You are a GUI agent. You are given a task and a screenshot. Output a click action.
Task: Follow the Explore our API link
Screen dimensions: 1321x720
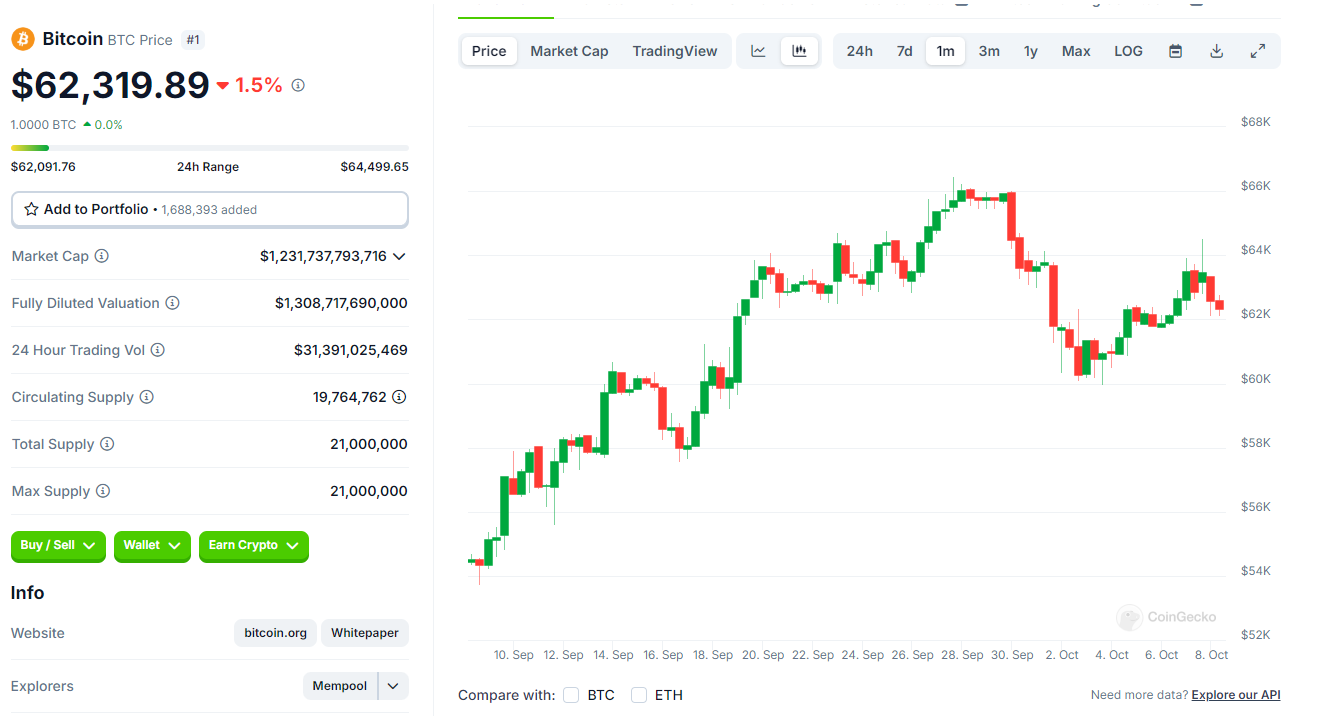click(1236, 695)
